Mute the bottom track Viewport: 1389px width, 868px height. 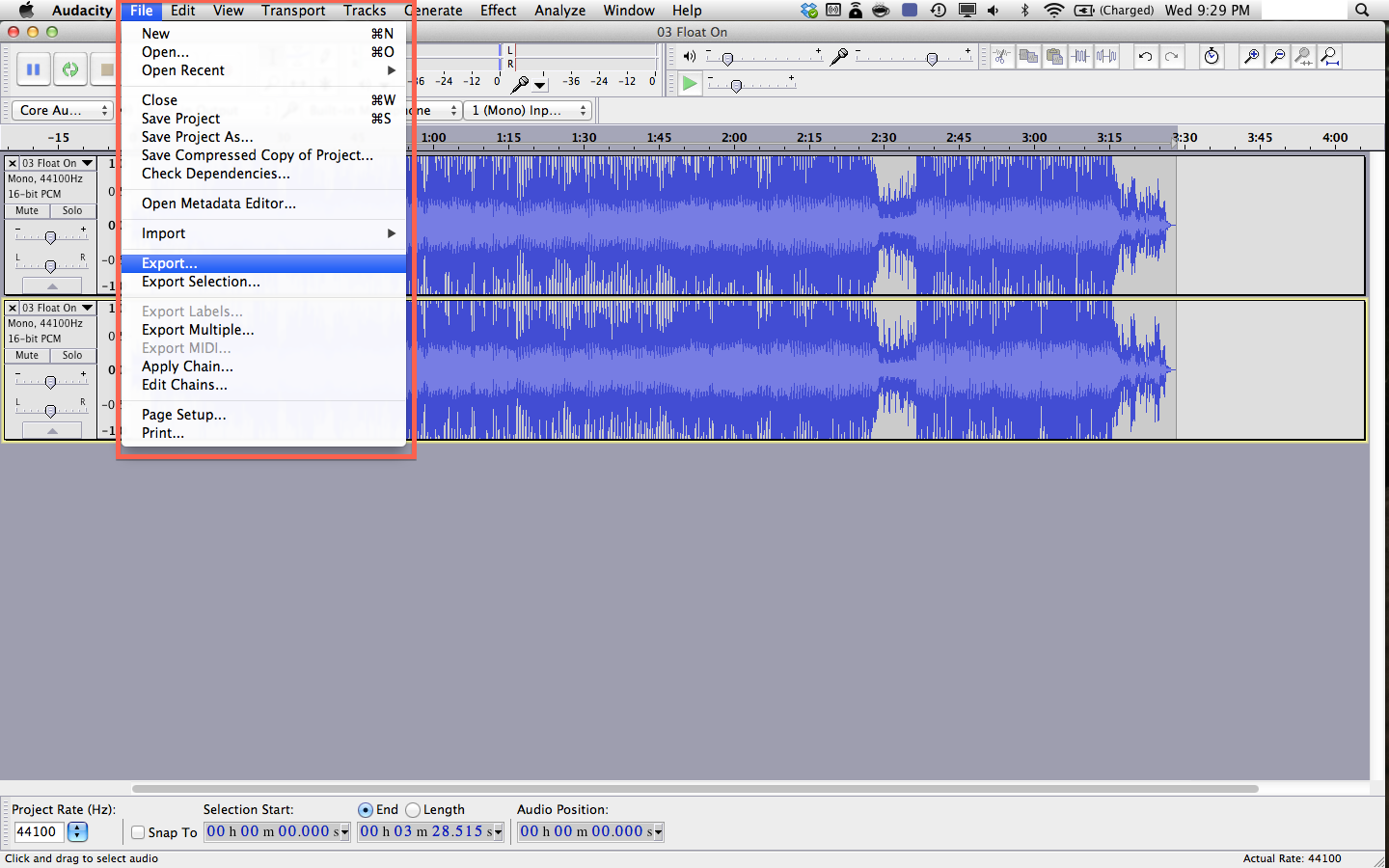[x=27, y=355]
